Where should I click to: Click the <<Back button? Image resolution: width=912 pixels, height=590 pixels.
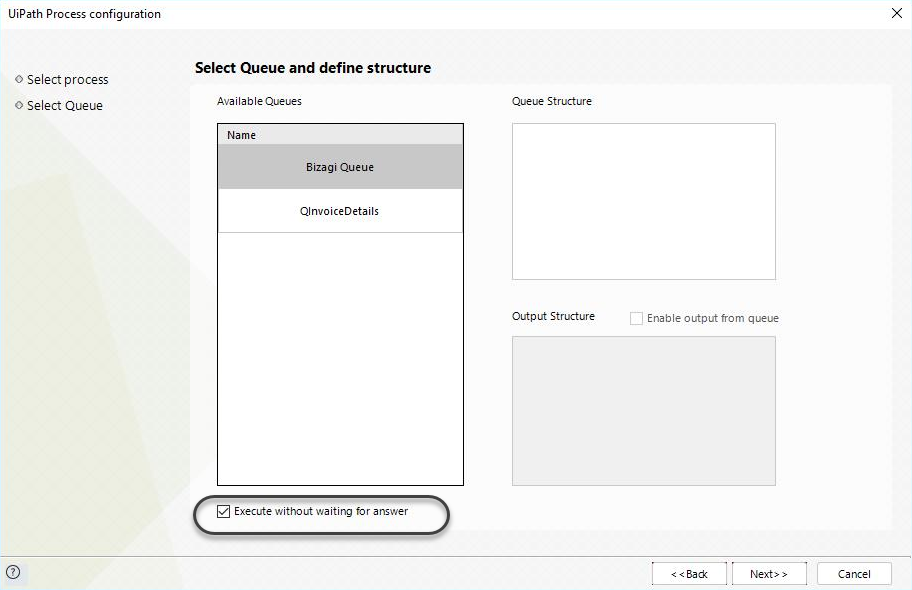pyautogui.click(x=689, y=574)
